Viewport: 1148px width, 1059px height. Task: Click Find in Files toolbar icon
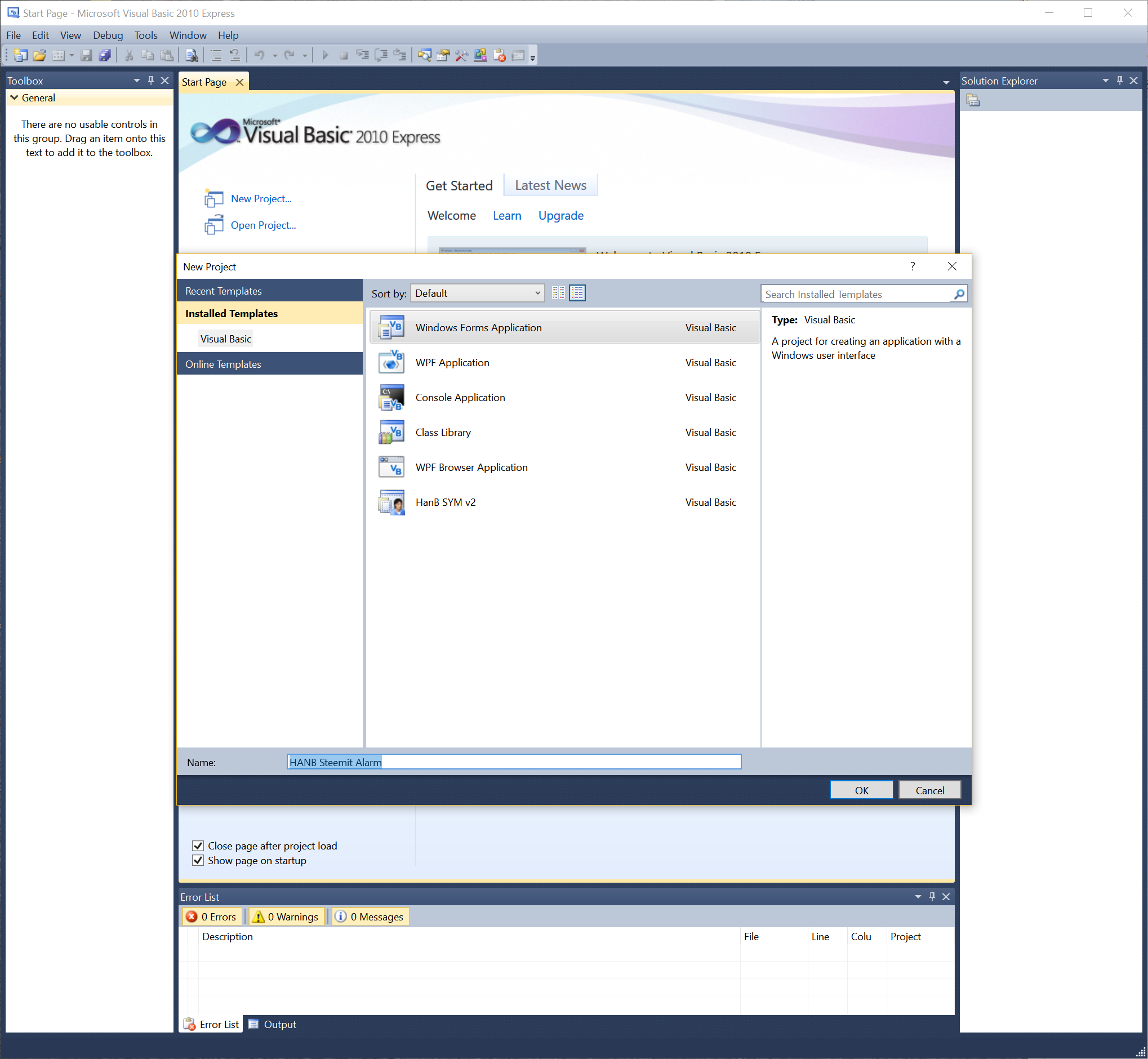tap(192, 56)
